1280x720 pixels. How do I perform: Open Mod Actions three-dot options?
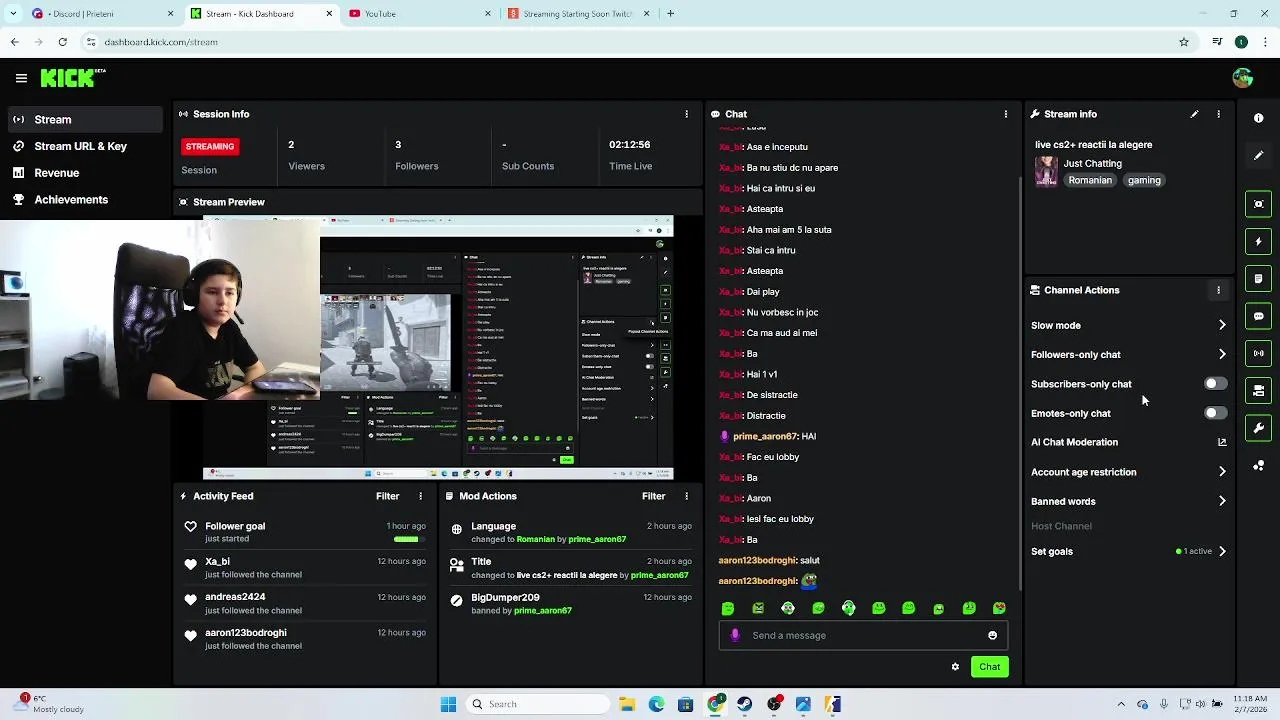click(686, 496)
